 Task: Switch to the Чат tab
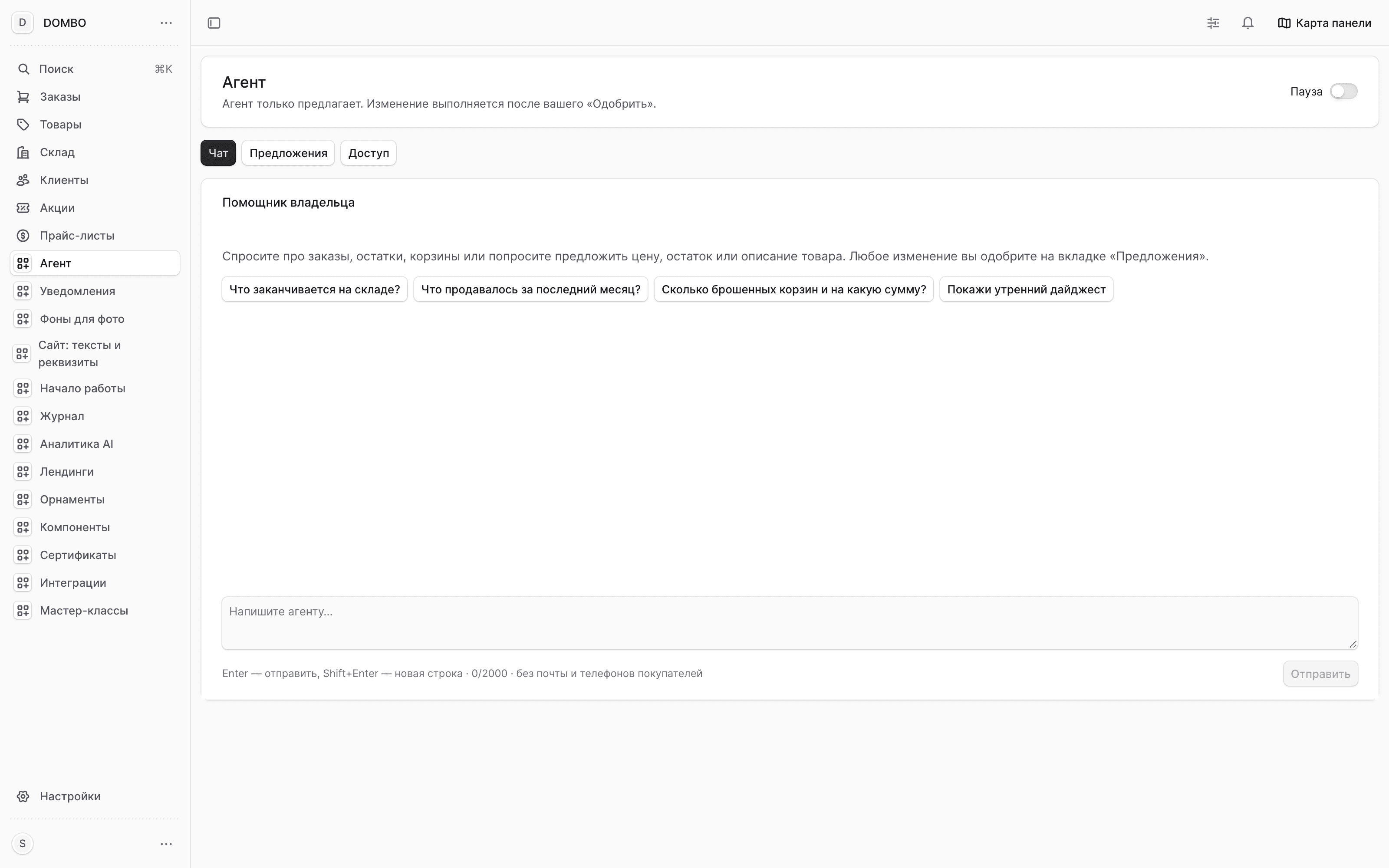click(x=218, y=153)
